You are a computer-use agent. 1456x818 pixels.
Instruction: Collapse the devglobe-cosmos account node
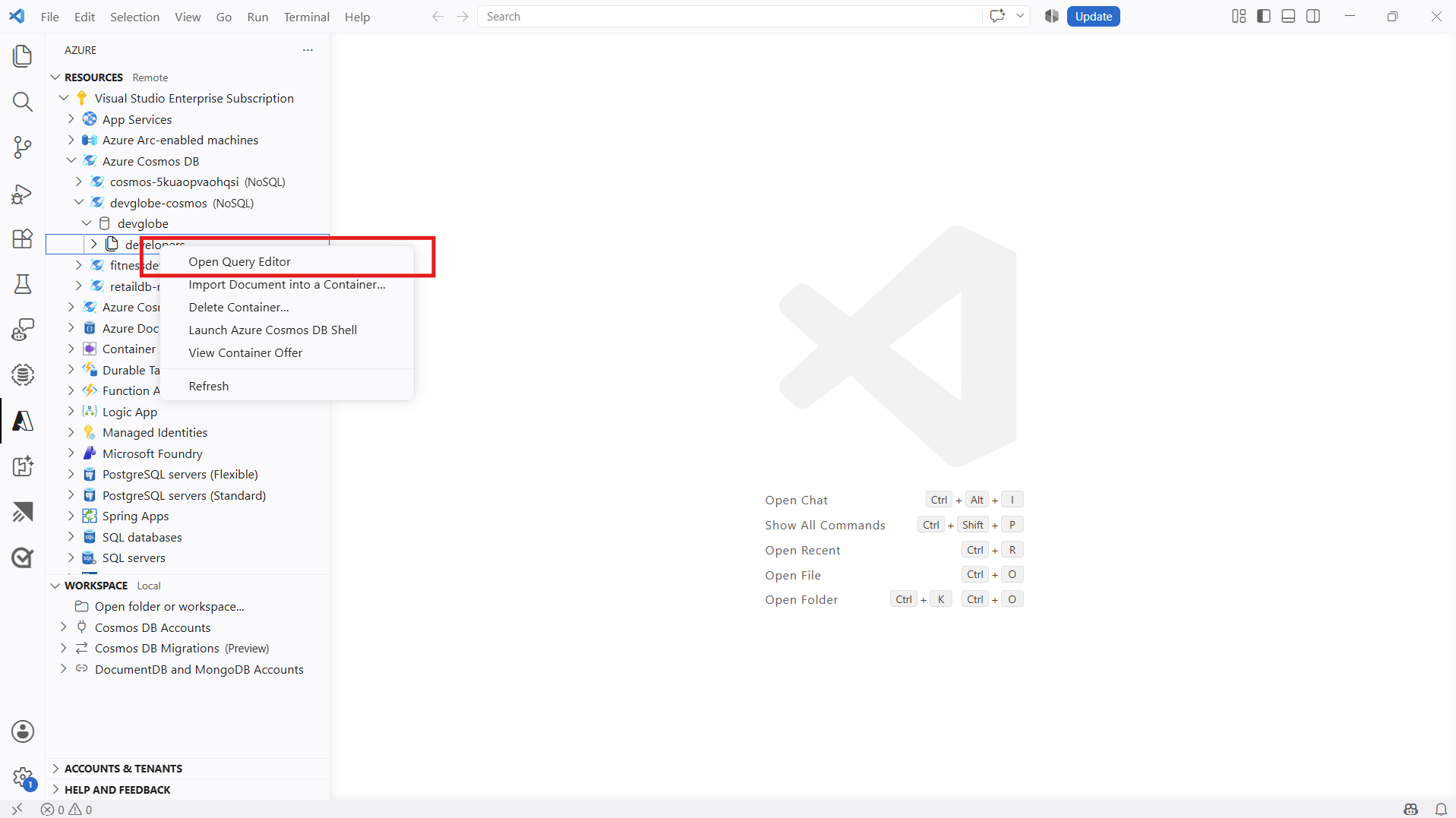coord(79,203)
